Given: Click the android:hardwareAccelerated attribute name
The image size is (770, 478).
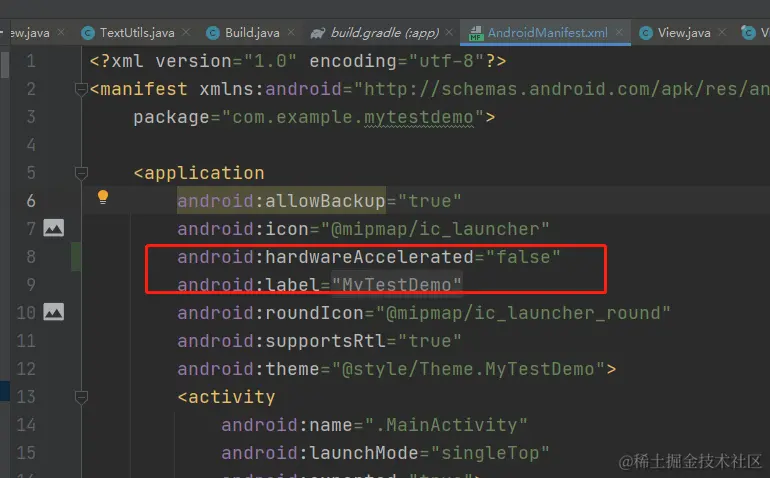Looking at the screenshot, I should coord(325,256).
